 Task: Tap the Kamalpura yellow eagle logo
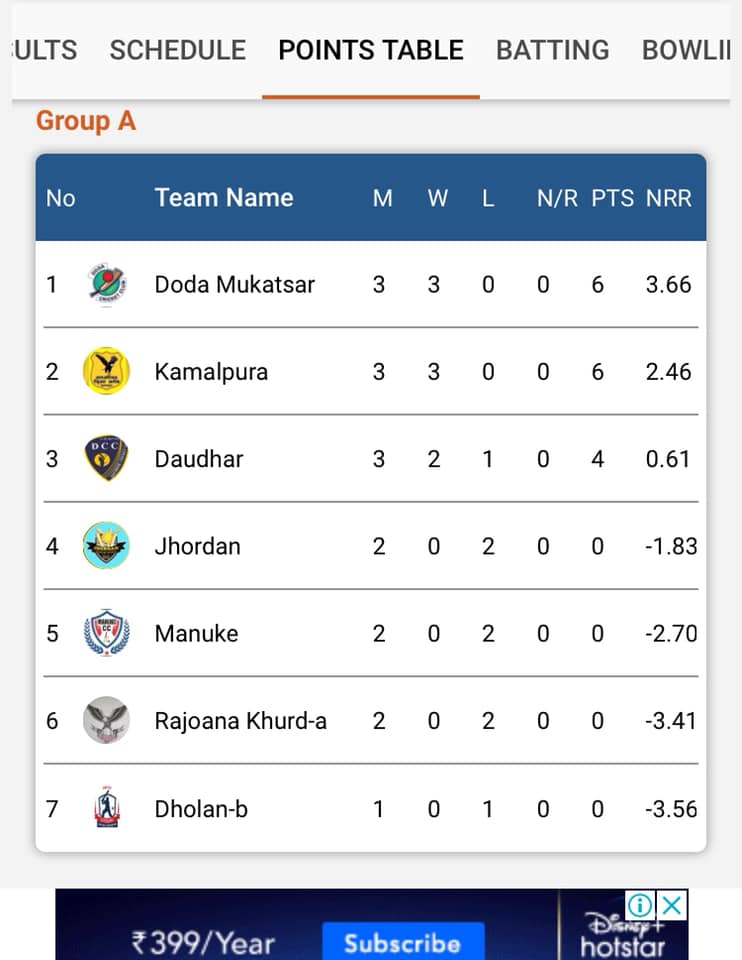point(107,371)
